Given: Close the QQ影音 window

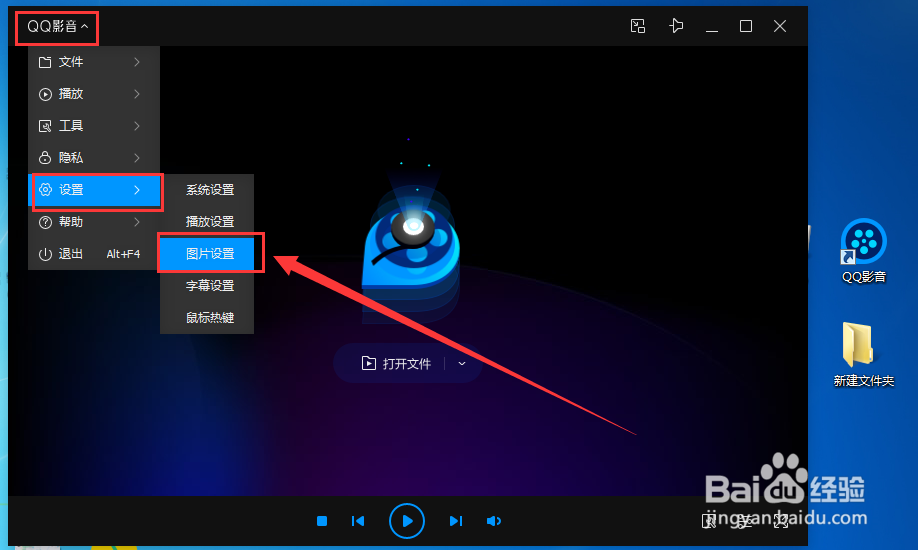Looking at the screenshot, I should pos(780,26).
